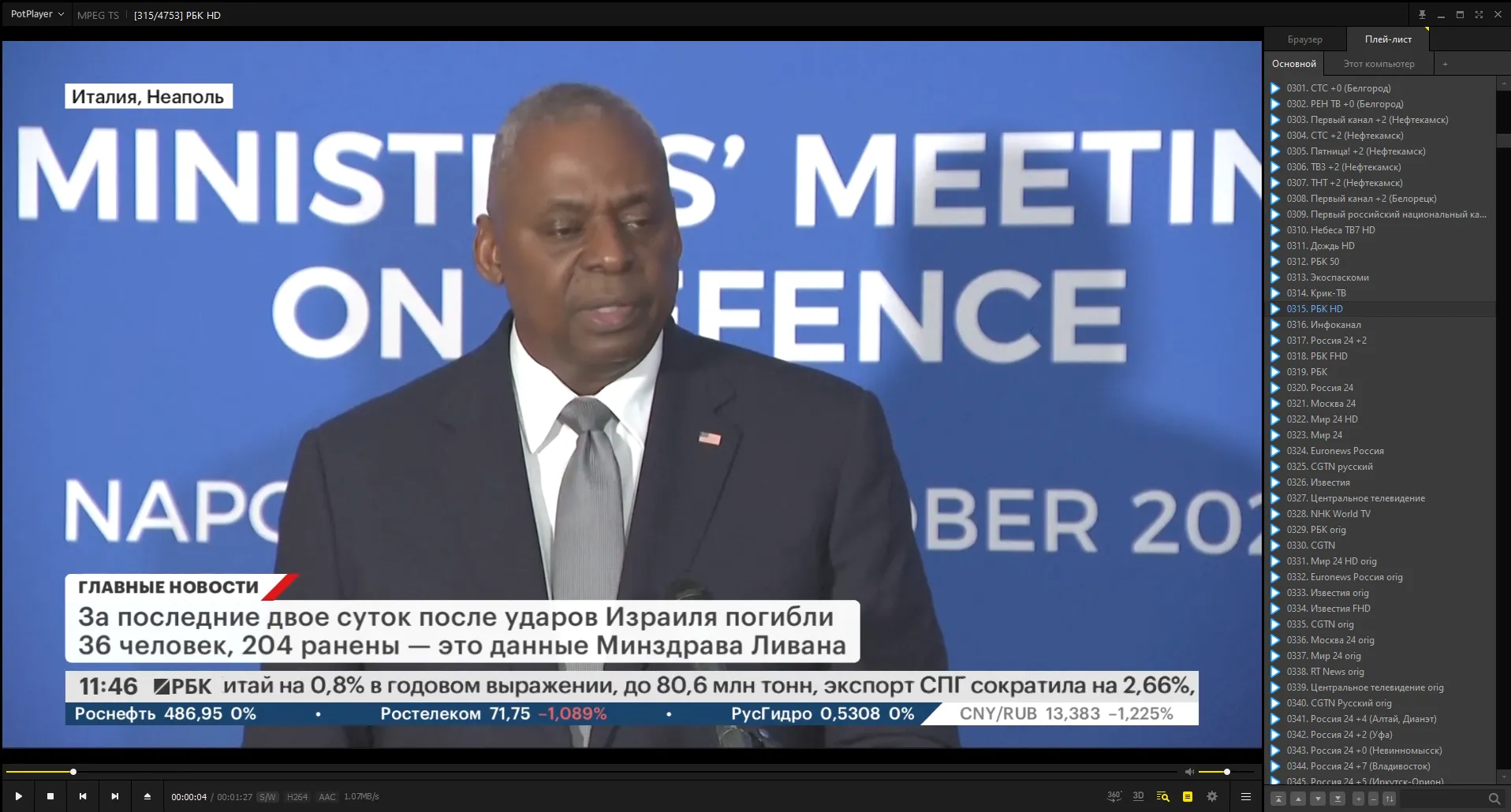Select playlist item 0314. Крик-ТВ
The height and width of the screenshot is (812, 1511).
(1380, 293)
